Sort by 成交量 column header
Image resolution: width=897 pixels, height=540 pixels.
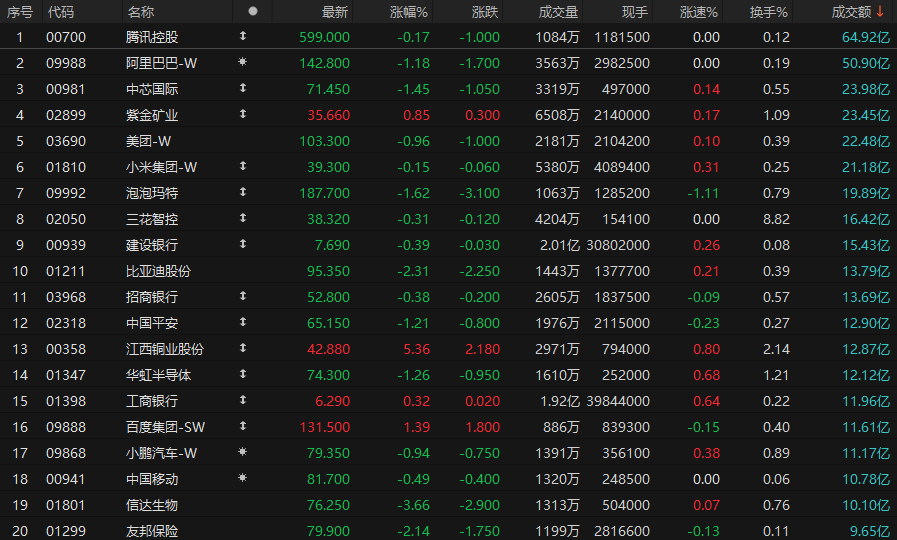tap(558, 12)
